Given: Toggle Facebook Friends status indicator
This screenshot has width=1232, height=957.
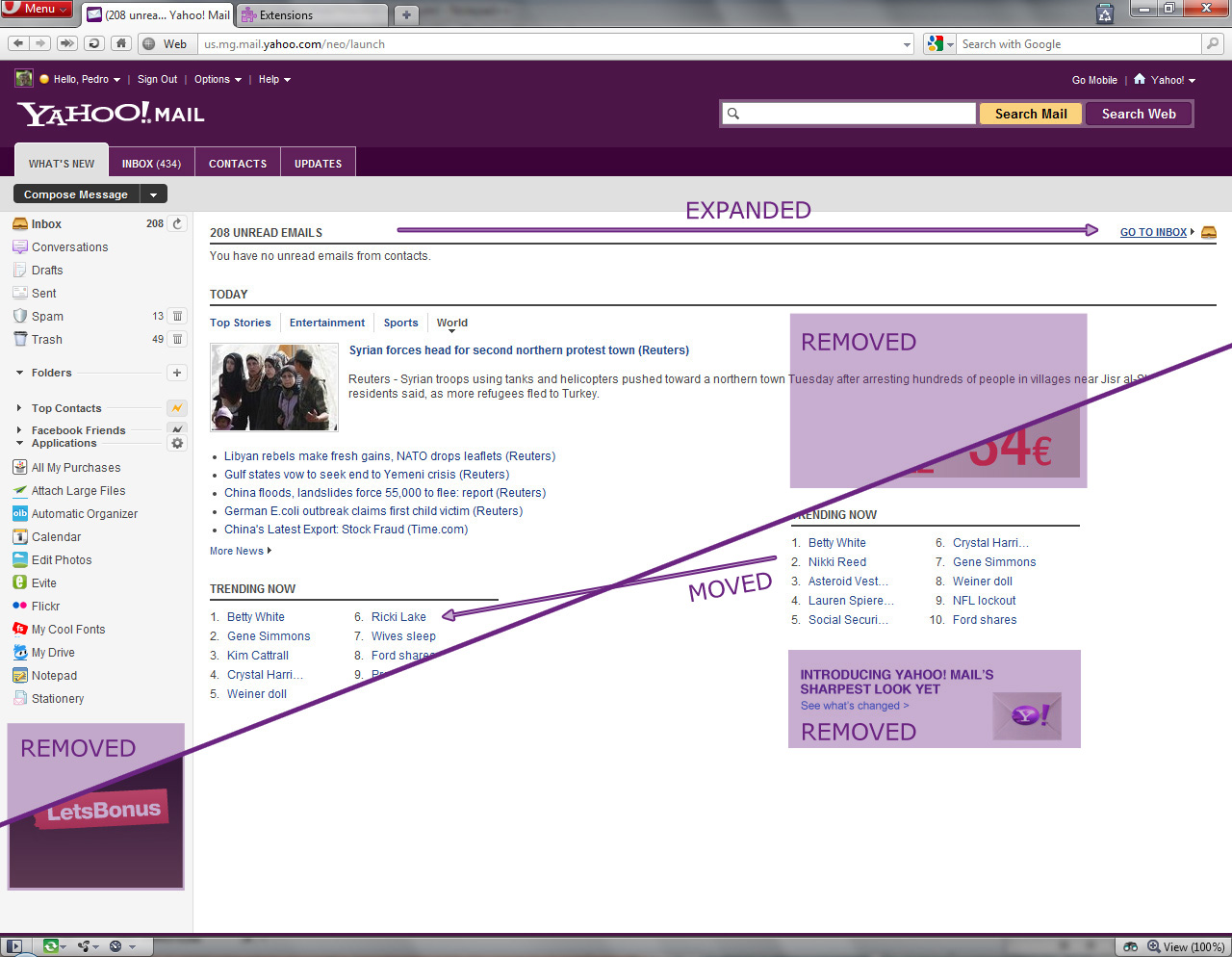Looking at the screenshot, I should (x=177, y=429).
